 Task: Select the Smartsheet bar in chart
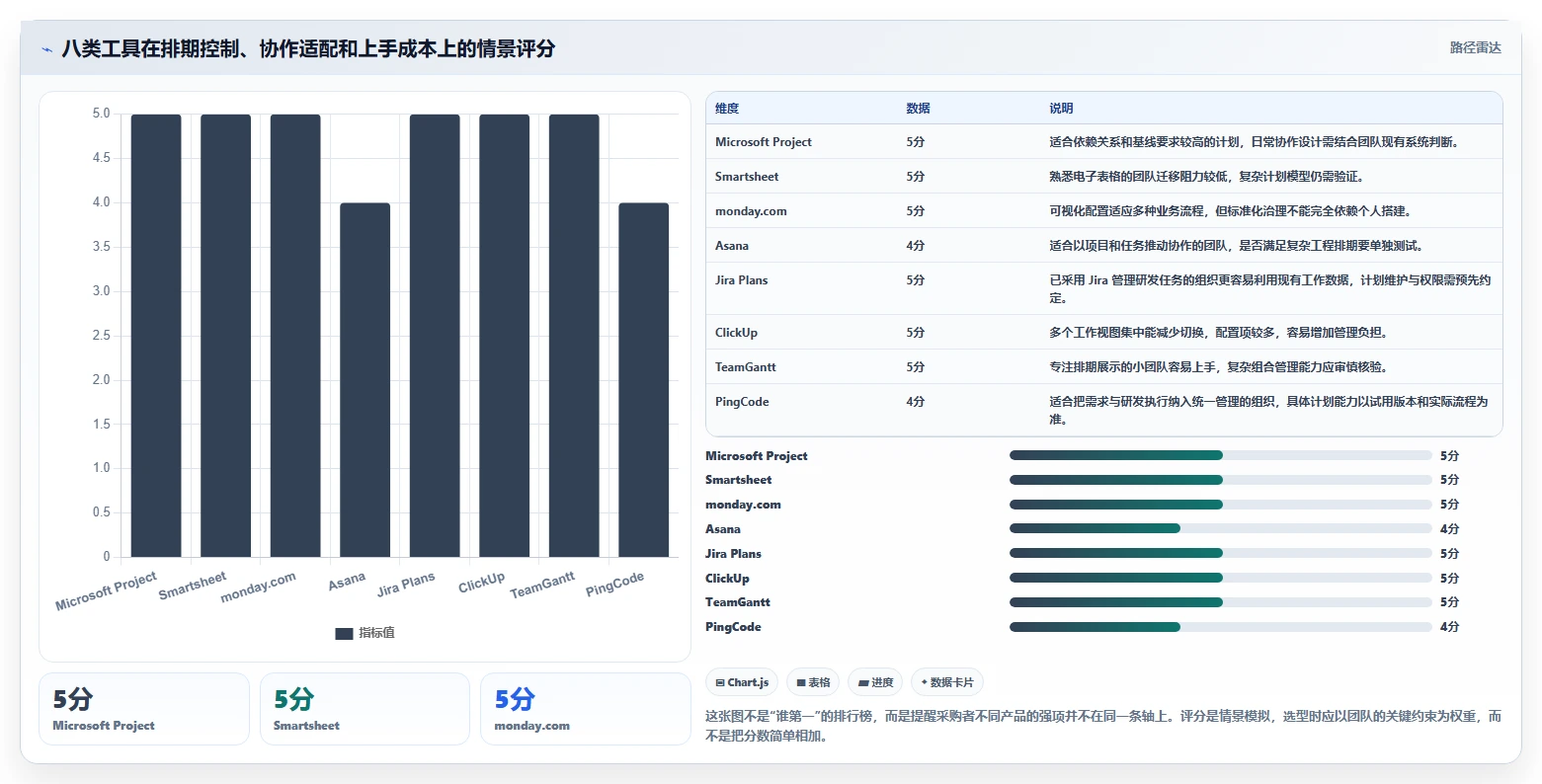[225, 336]
